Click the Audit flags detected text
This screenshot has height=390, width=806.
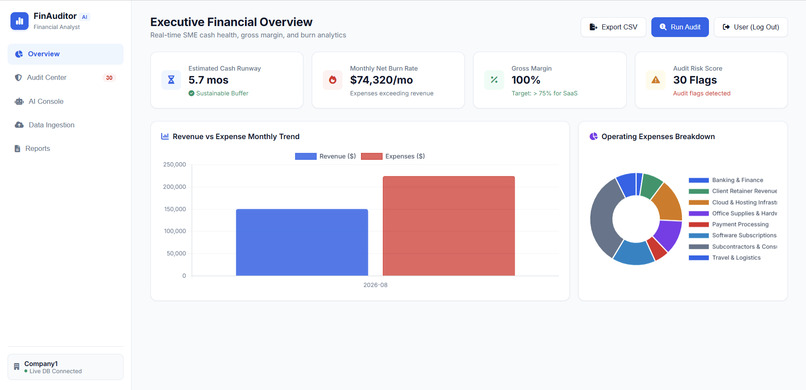702,94
